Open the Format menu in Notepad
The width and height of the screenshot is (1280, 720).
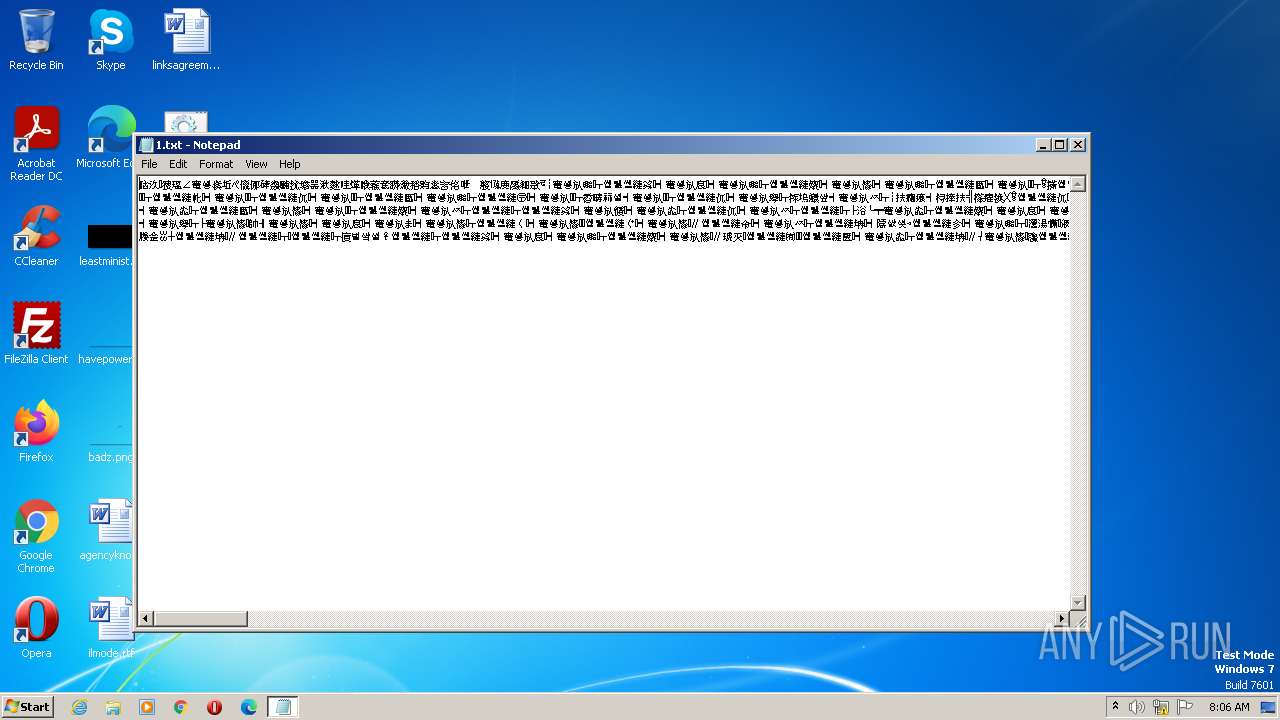pos(216,164)
